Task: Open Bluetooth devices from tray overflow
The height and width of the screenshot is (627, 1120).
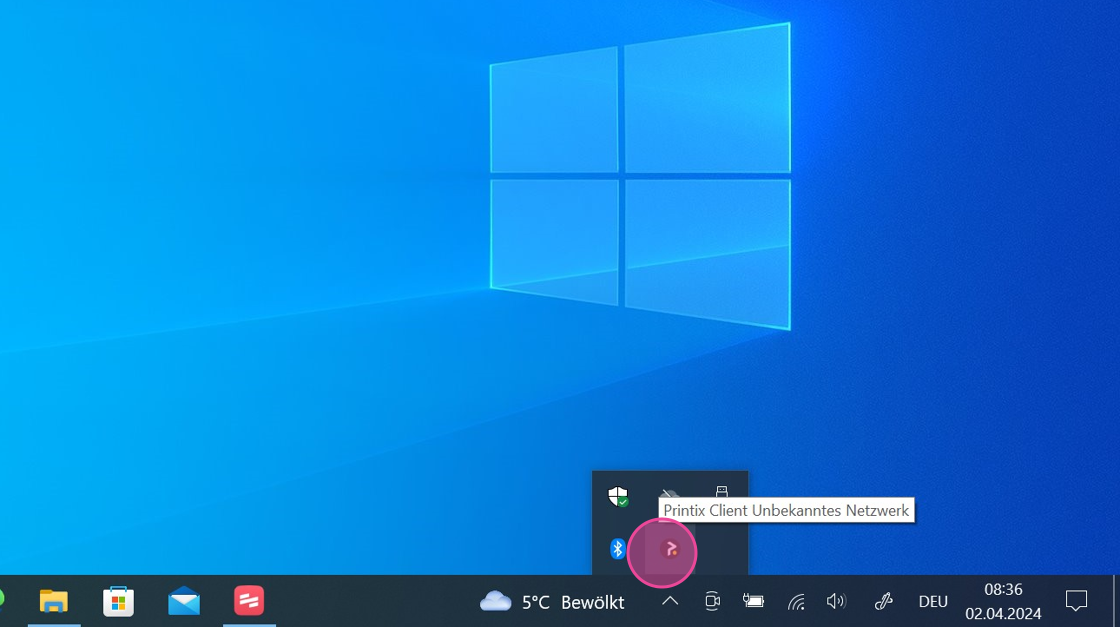Action: [x=618, y=549]
